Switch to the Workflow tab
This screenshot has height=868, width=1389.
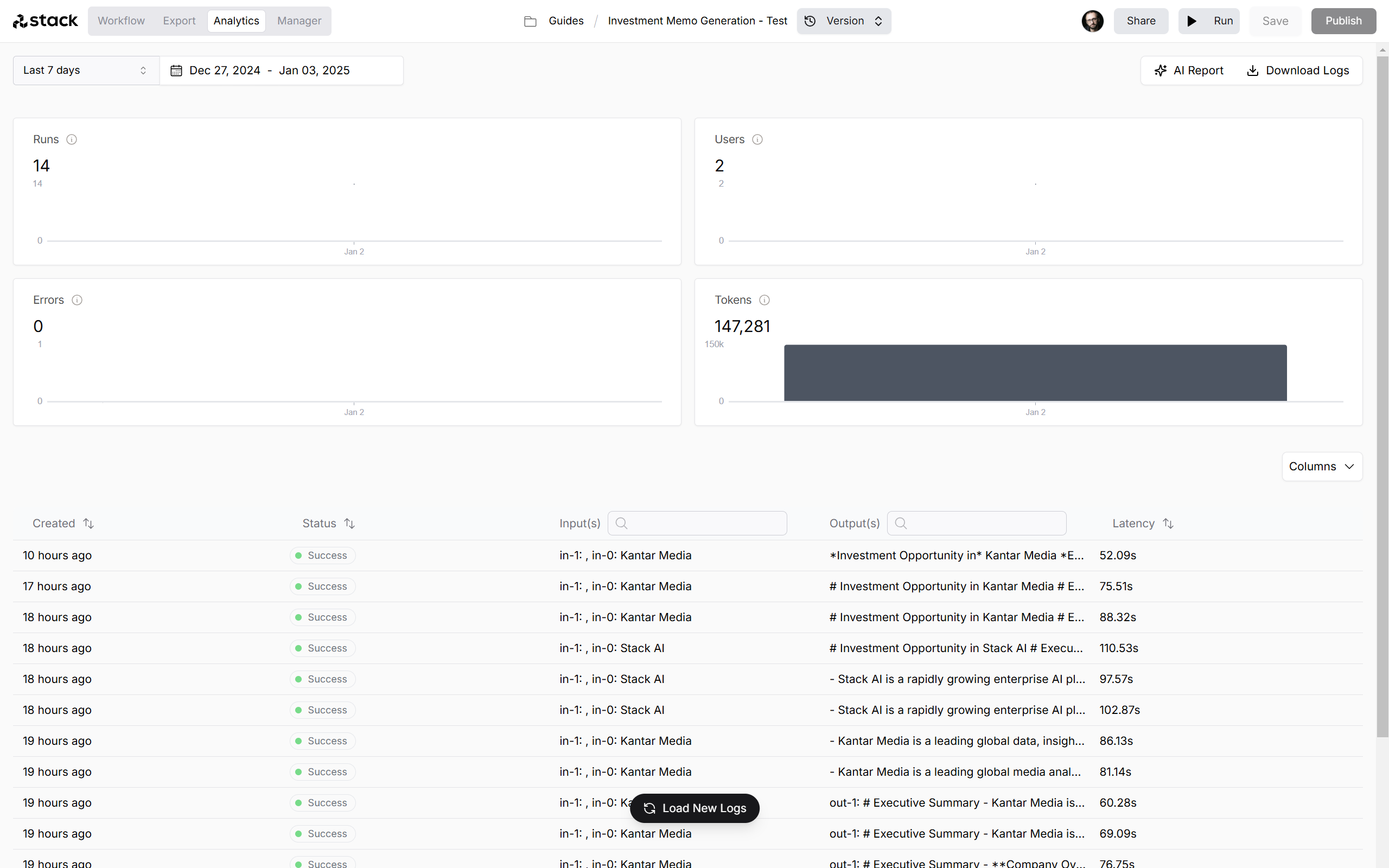(120, 20)
